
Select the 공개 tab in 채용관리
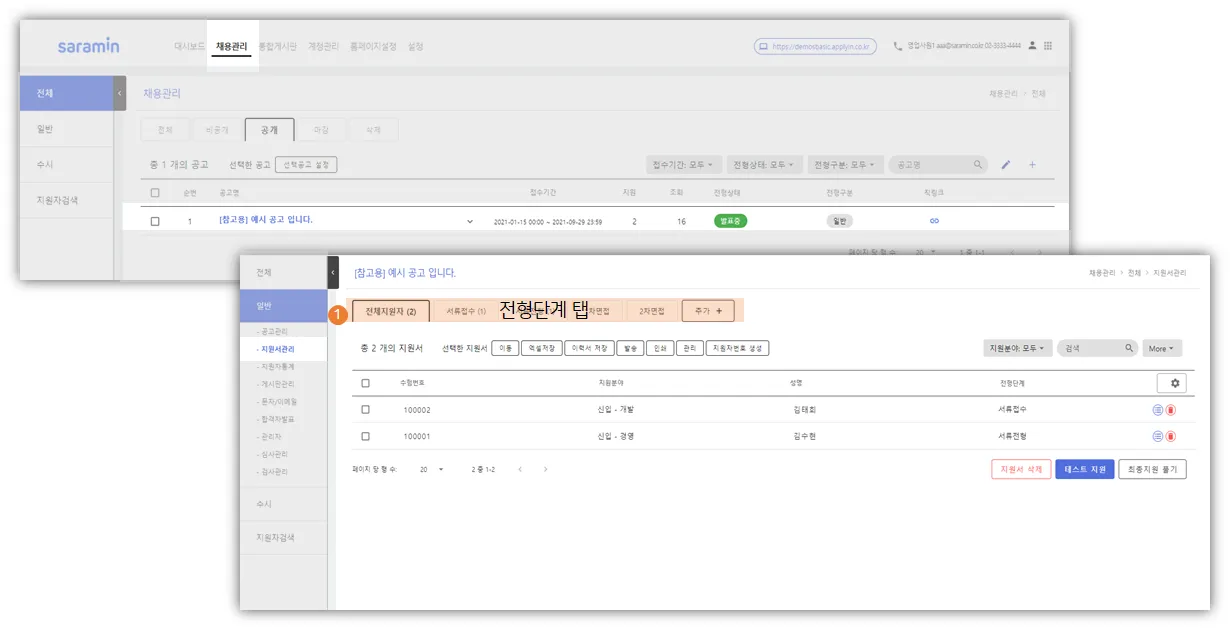270,130
